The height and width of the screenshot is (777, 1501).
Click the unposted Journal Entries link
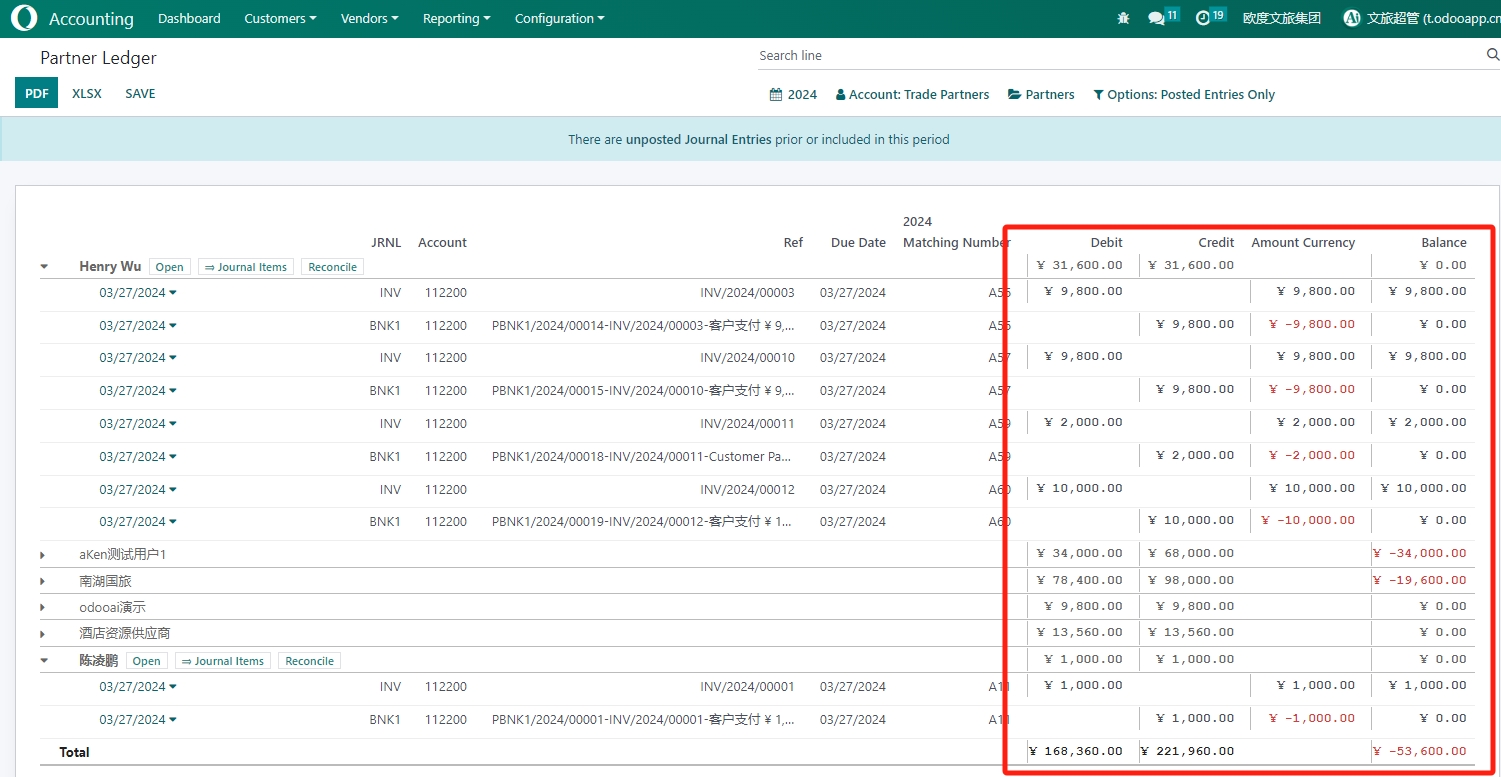(698, 140)
